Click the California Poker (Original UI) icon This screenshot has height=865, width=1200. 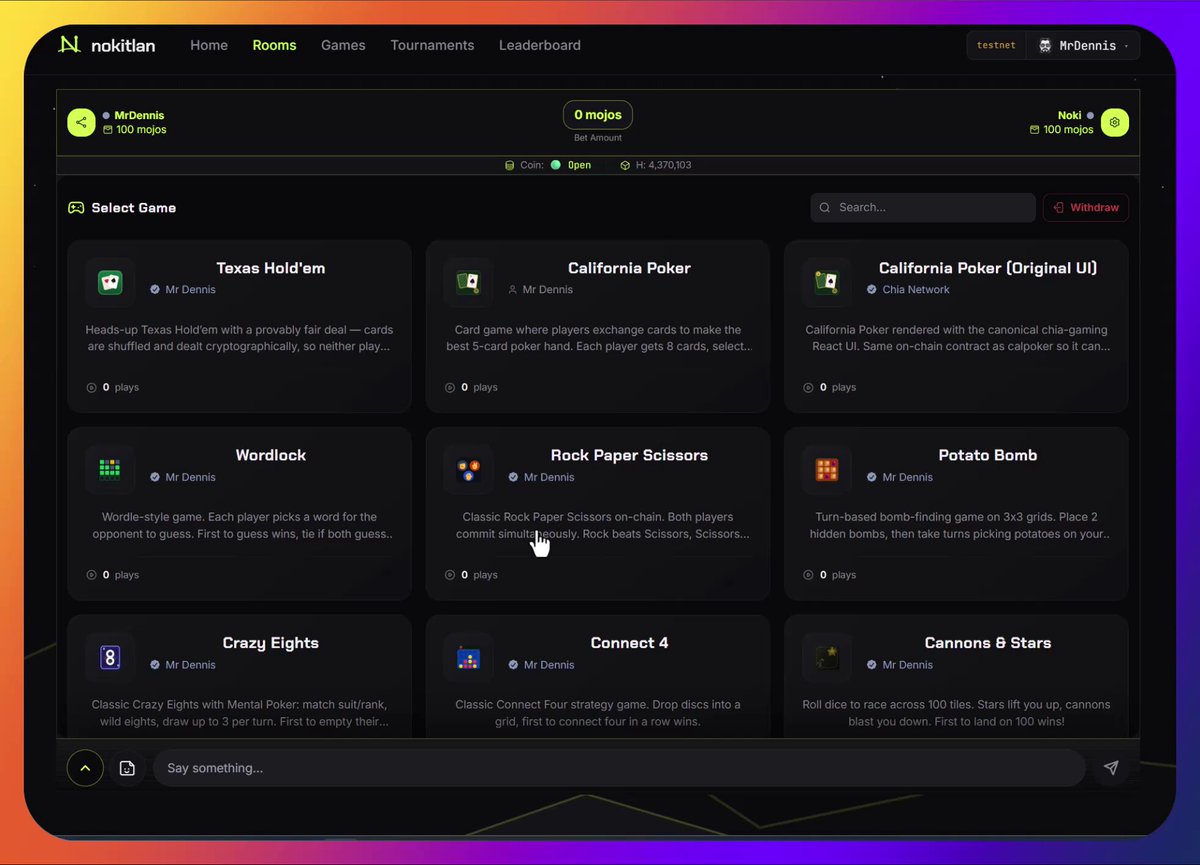pos(827,283)
